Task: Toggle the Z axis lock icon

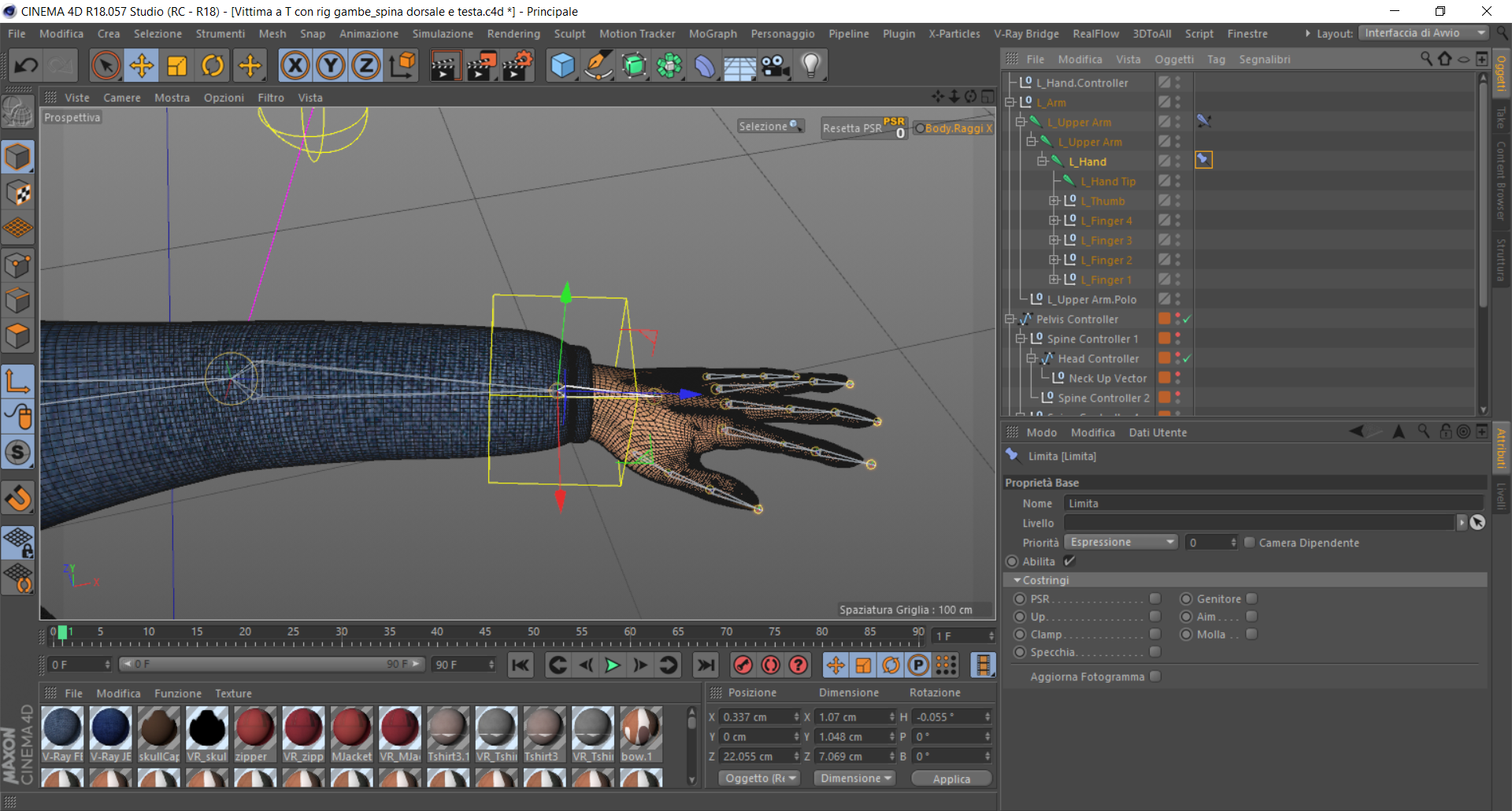Action: (x=366, y=66)
